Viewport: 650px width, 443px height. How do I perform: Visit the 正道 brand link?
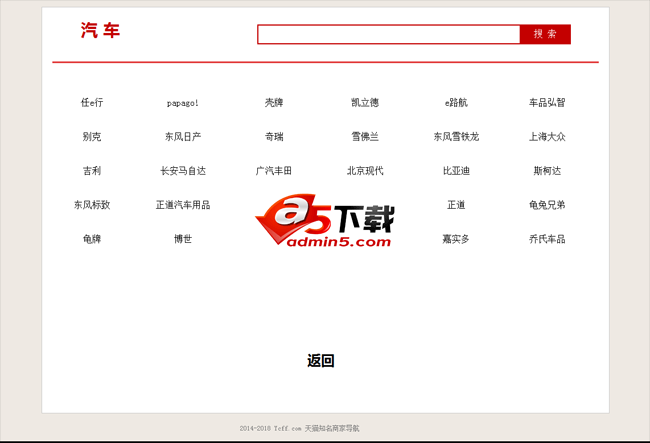point(456,204)
